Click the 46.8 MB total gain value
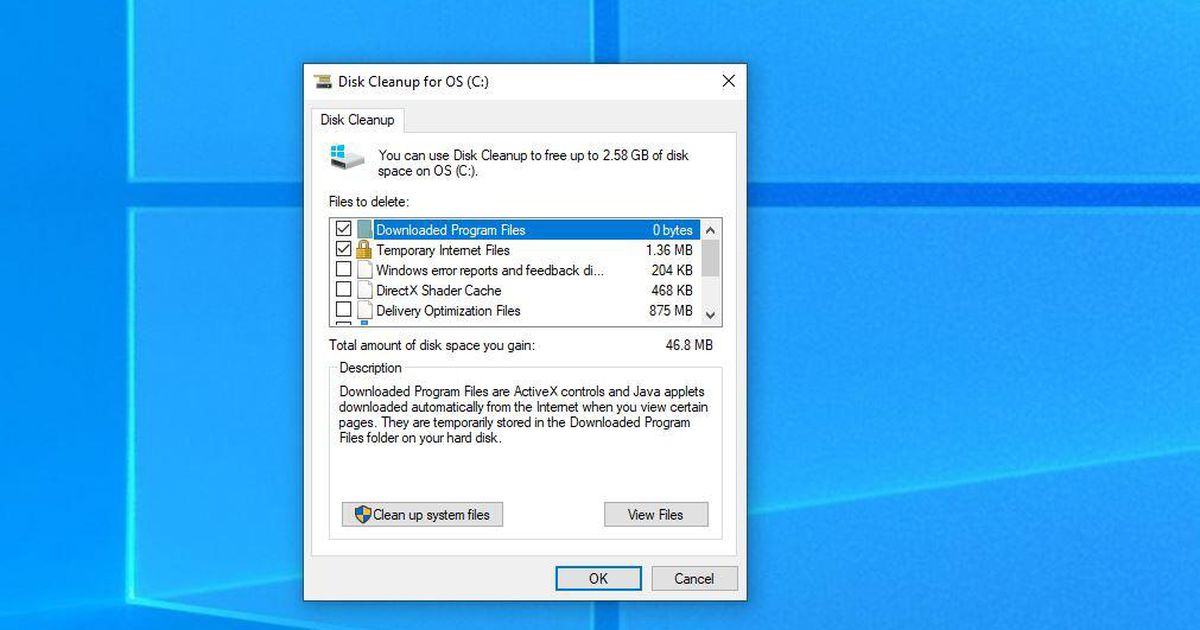 click(x=690, y=345)
